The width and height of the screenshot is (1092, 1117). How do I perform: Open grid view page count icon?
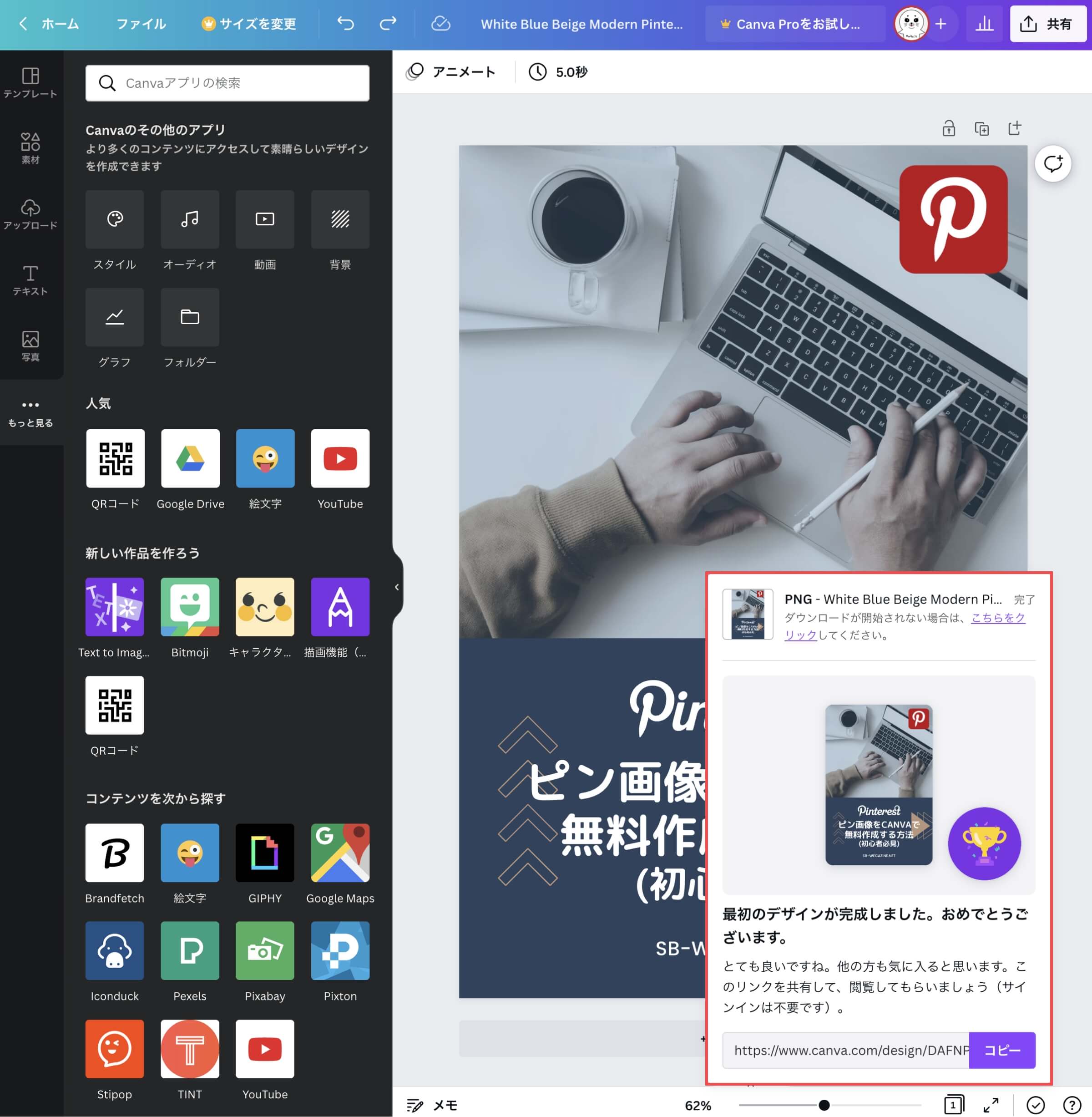point(953,1104)
